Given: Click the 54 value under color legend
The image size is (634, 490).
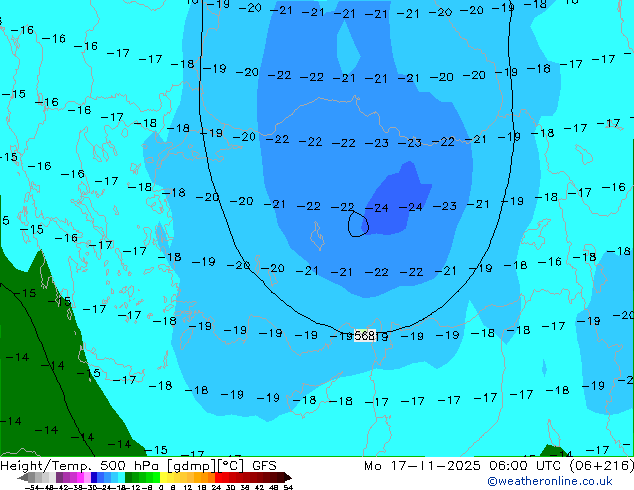Looking at the screenshot, I should tap(288, 487).
